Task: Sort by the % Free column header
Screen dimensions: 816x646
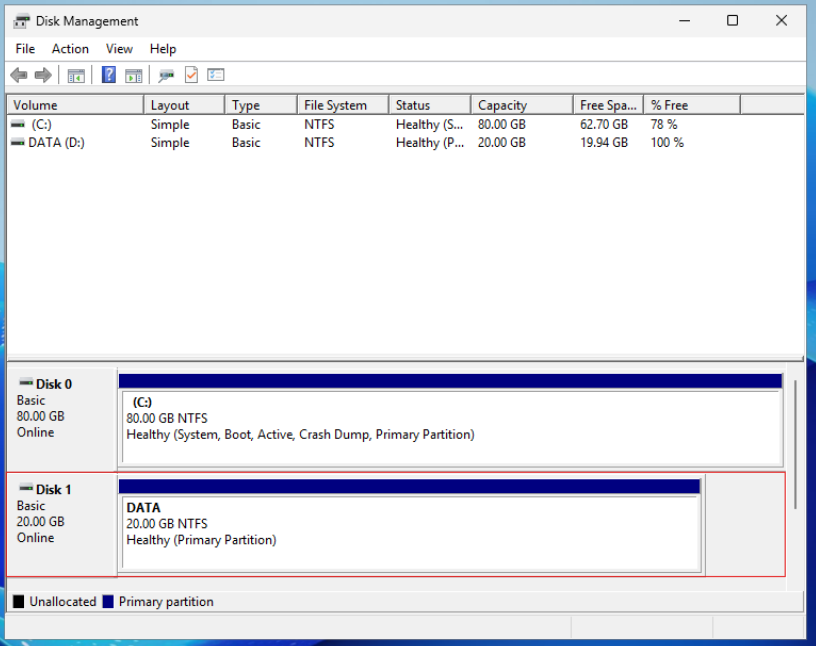Action: [692, 105]
